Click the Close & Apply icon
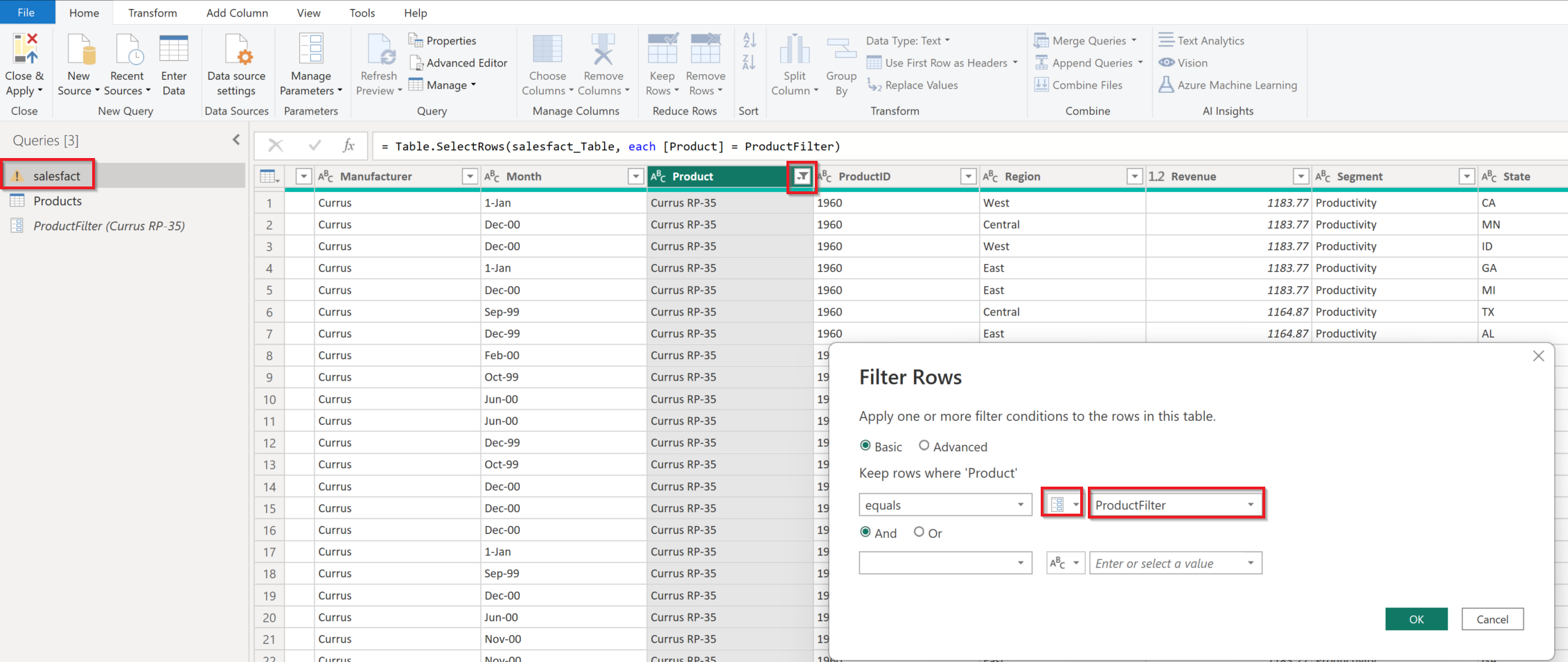Screen dimensions: 1568x662 (25, 50)
